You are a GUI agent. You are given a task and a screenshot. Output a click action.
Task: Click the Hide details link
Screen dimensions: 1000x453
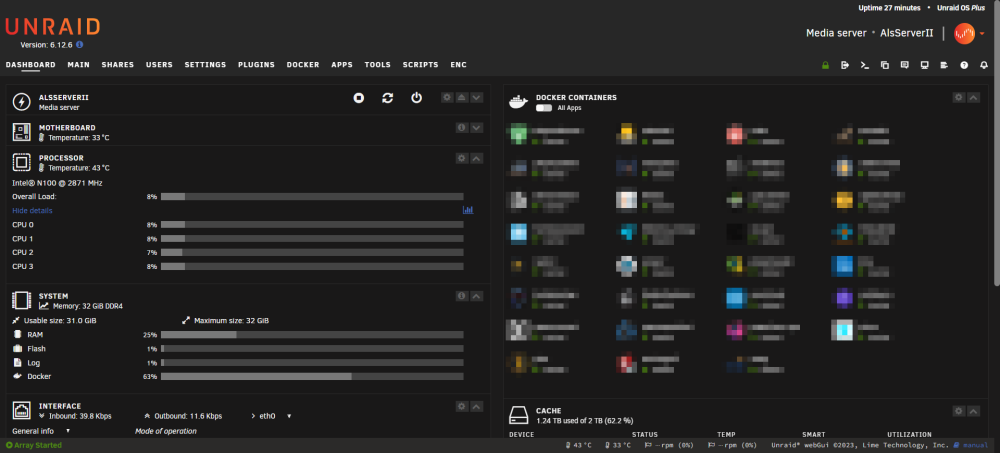coord(33,211)
